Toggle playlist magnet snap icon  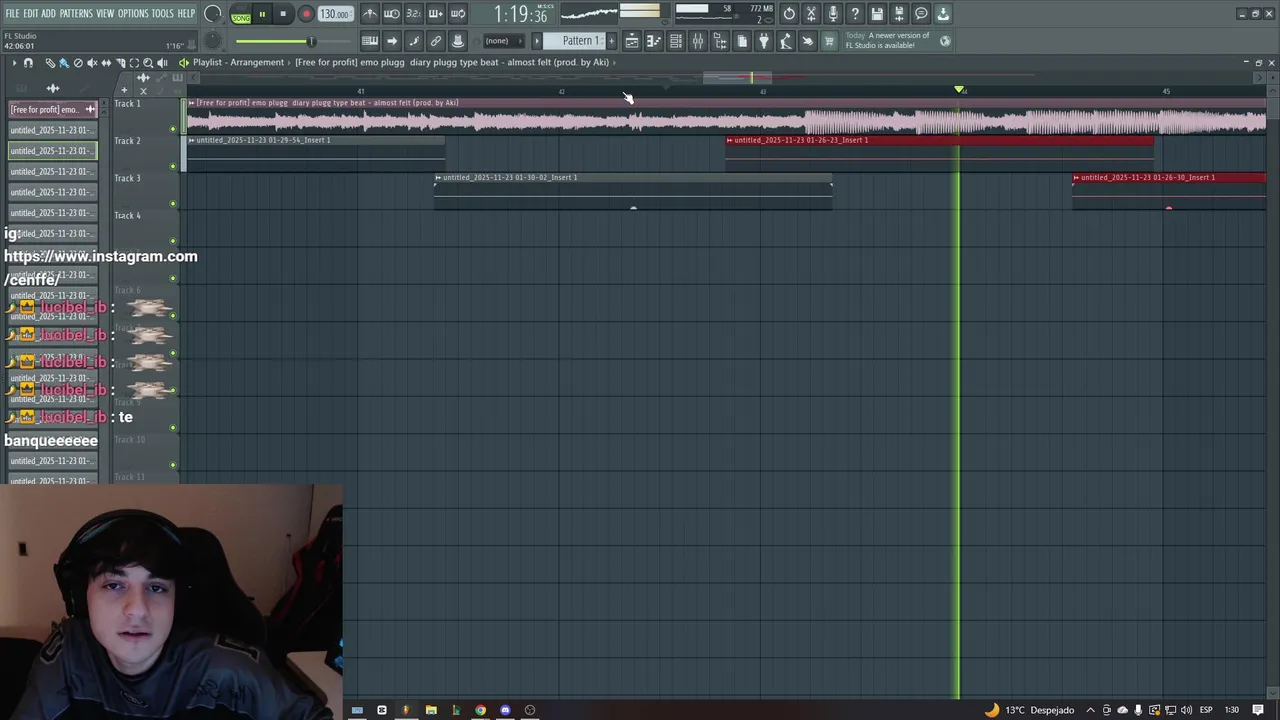(x=28, y=63)
